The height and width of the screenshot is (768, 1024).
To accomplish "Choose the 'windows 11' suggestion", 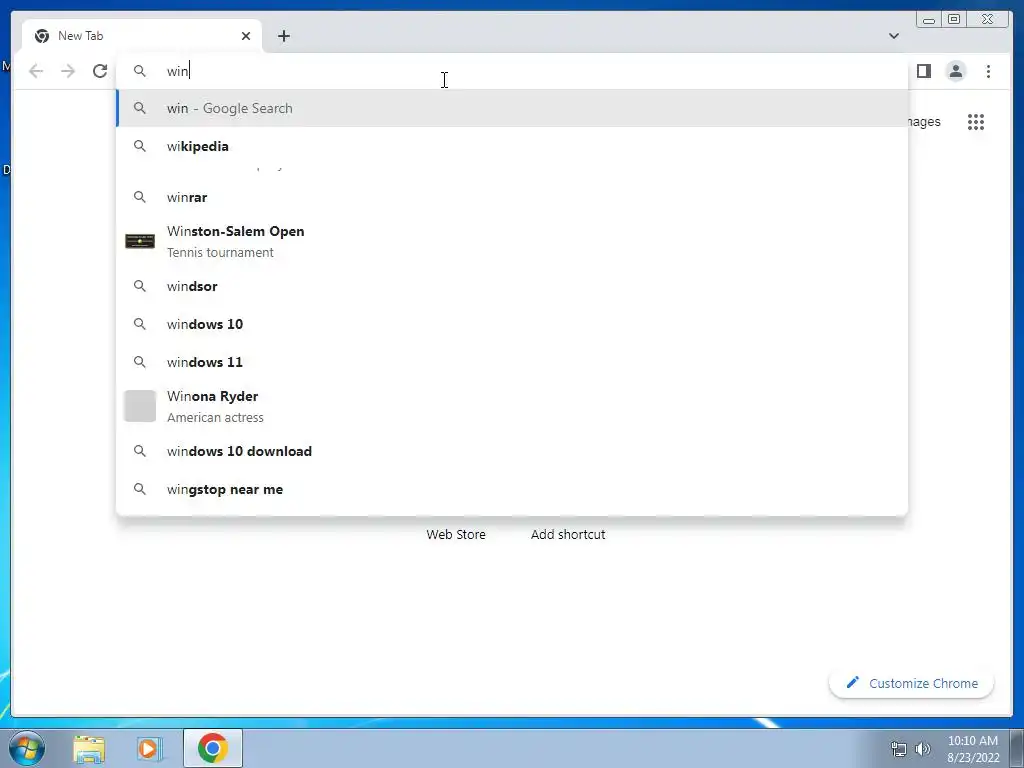I will (512, 362).
